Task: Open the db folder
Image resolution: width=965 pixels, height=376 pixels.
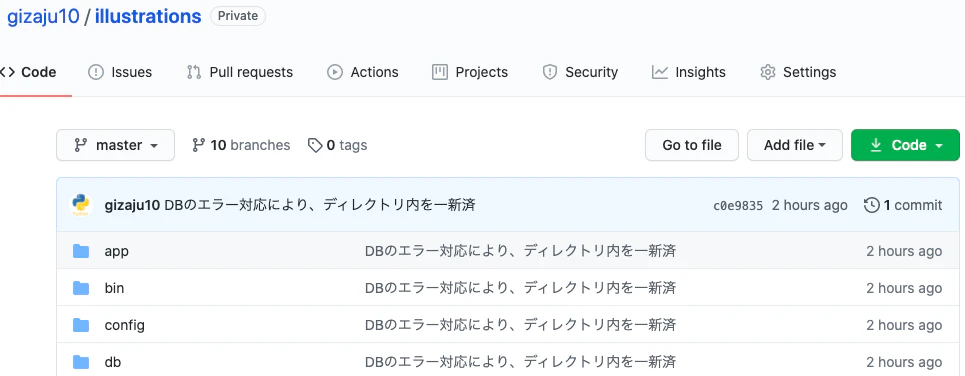Action: [x=113, y=362]
